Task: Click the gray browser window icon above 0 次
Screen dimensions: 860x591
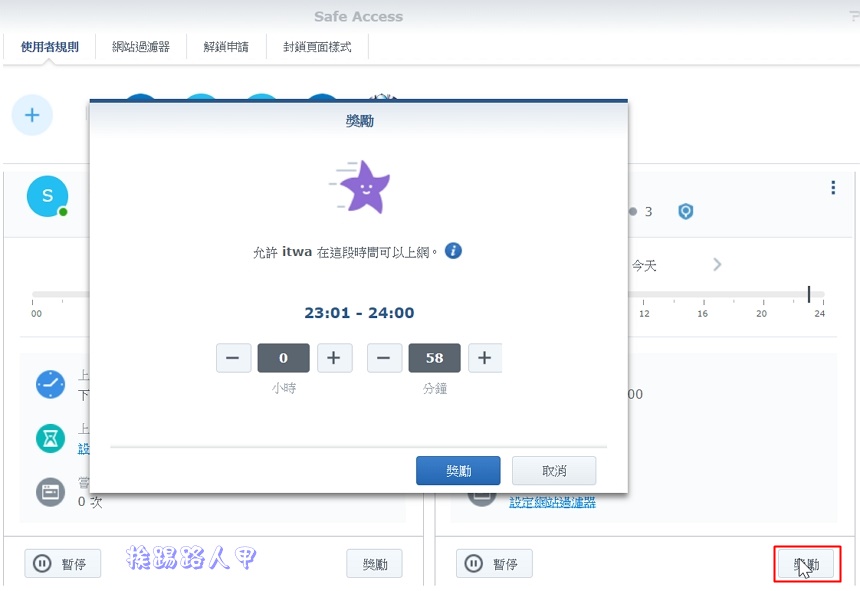Action: click(50, 492)
